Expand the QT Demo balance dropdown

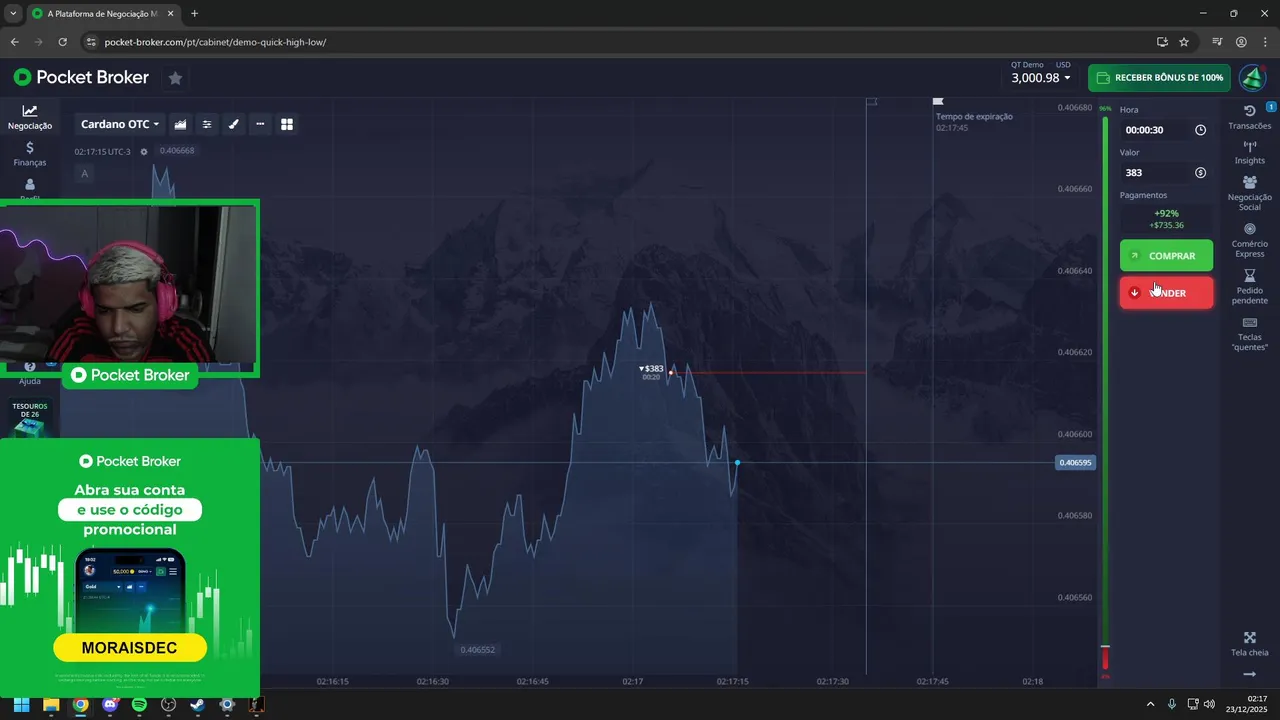click(x=1040, y=73)
